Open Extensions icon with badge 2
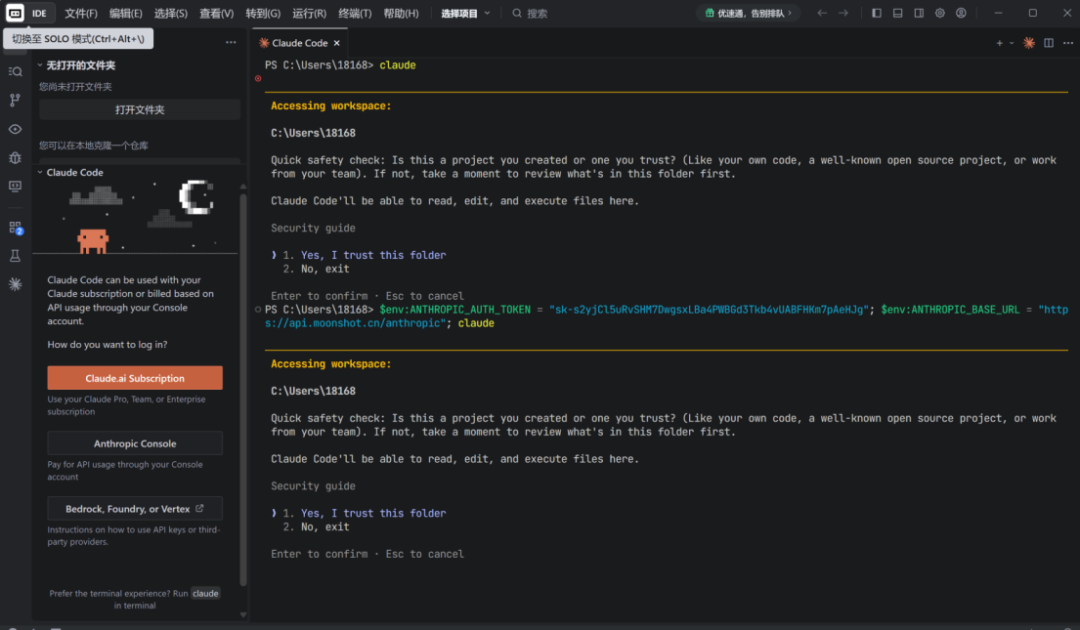The width and height of the screenshot is (1080, 630). [x=15, y=228]
